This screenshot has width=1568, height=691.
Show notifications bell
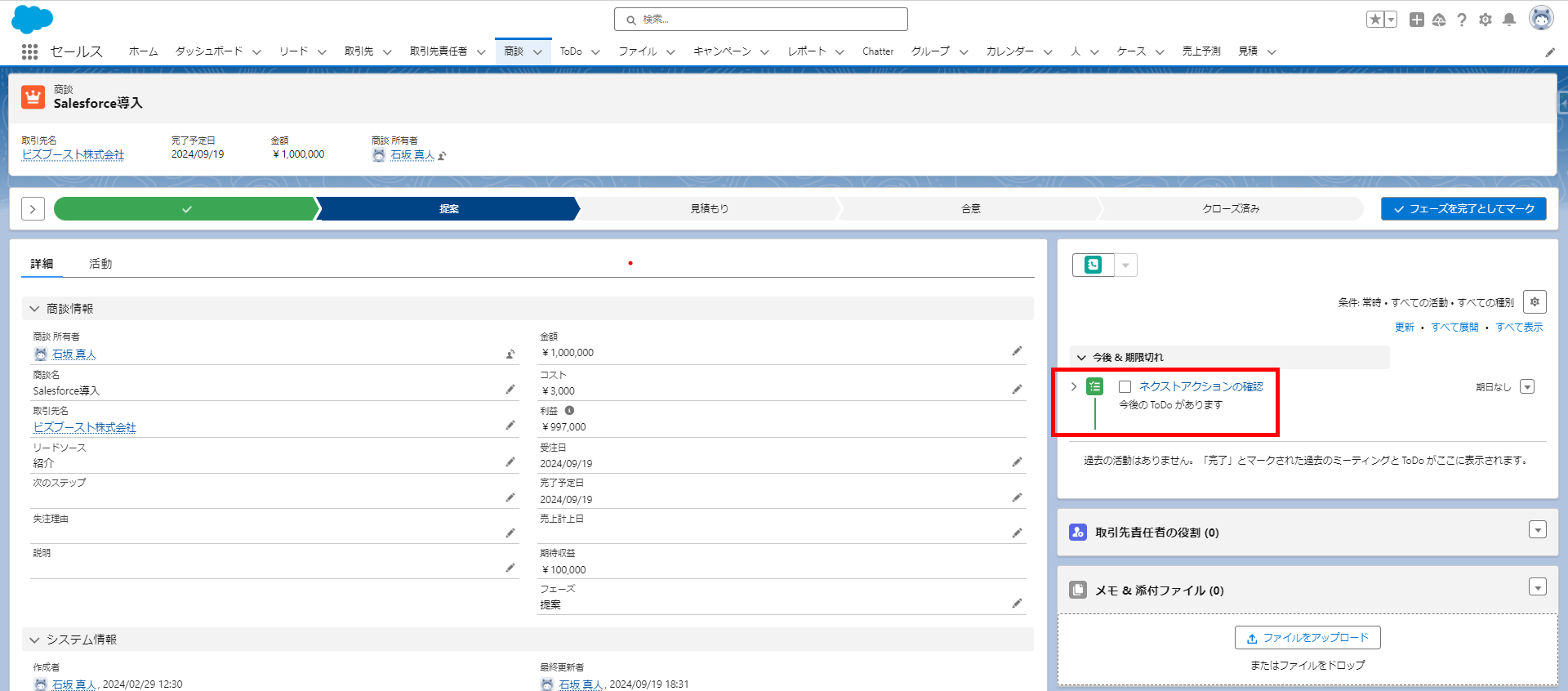coord(1509,20)
